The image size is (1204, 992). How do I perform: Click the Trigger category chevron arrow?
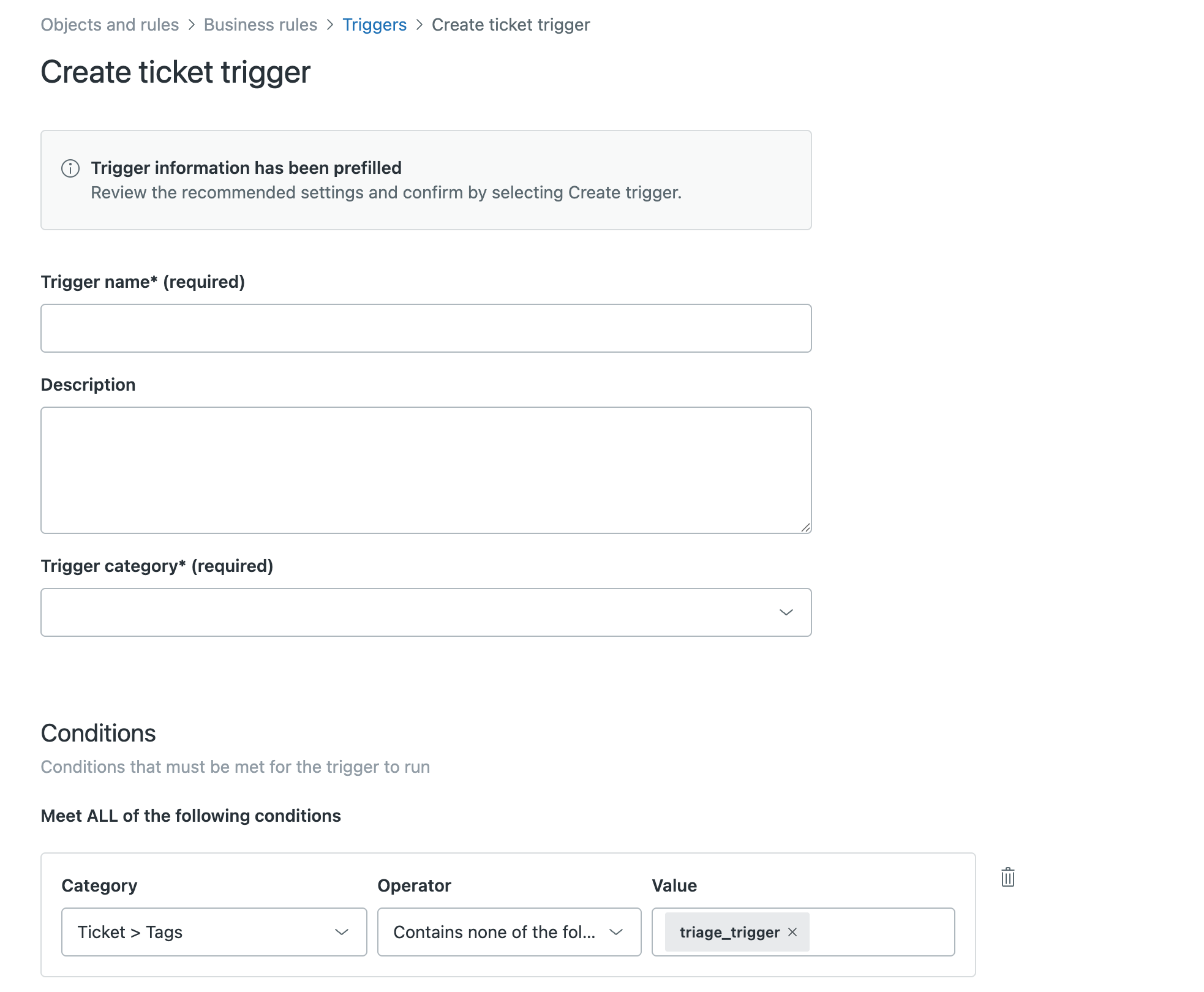pos(786,612)
